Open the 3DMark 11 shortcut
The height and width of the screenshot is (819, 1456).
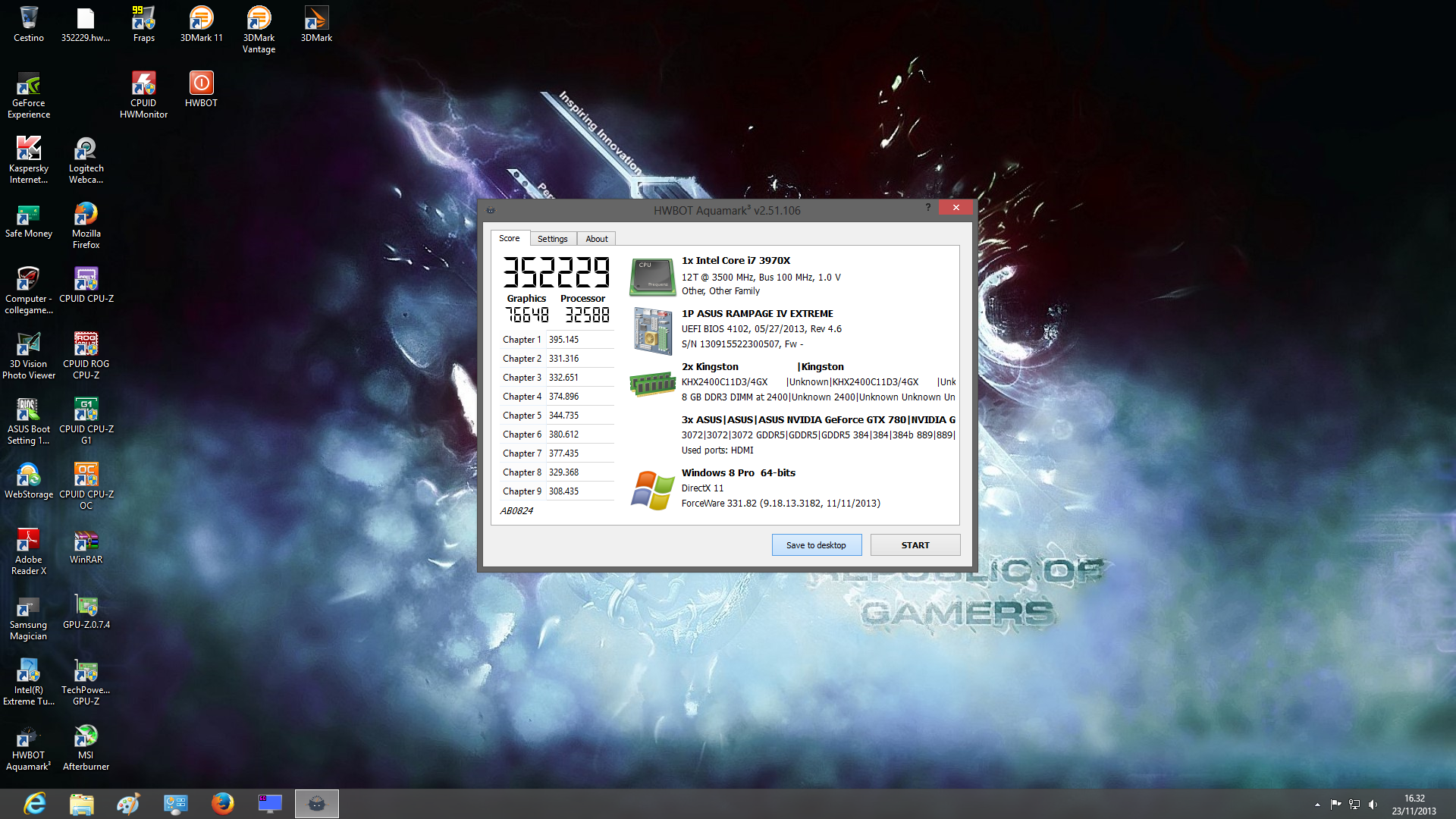click(201, 24)
